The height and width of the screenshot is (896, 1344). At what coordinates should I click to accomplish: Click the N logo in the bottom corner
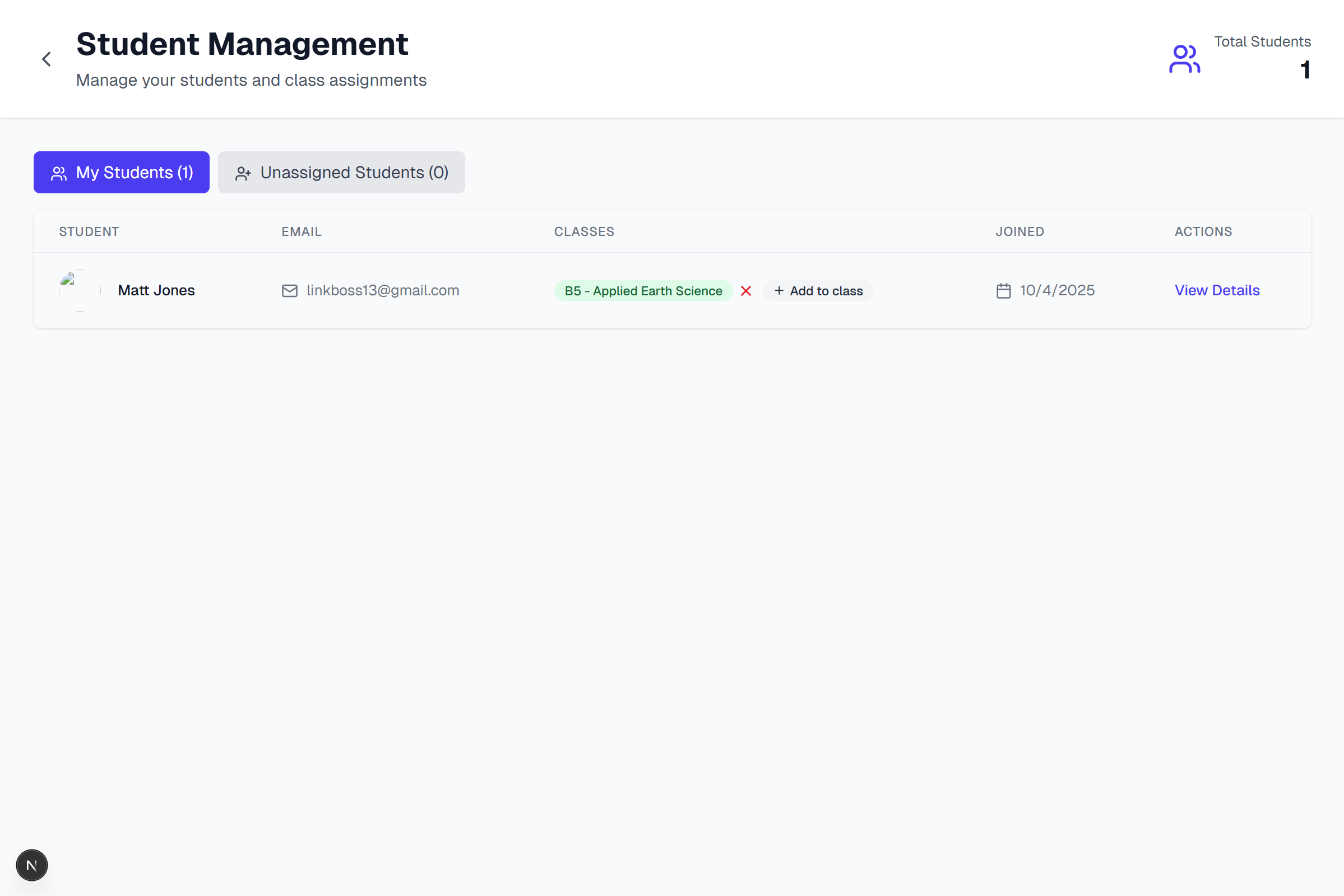(31, 865)
